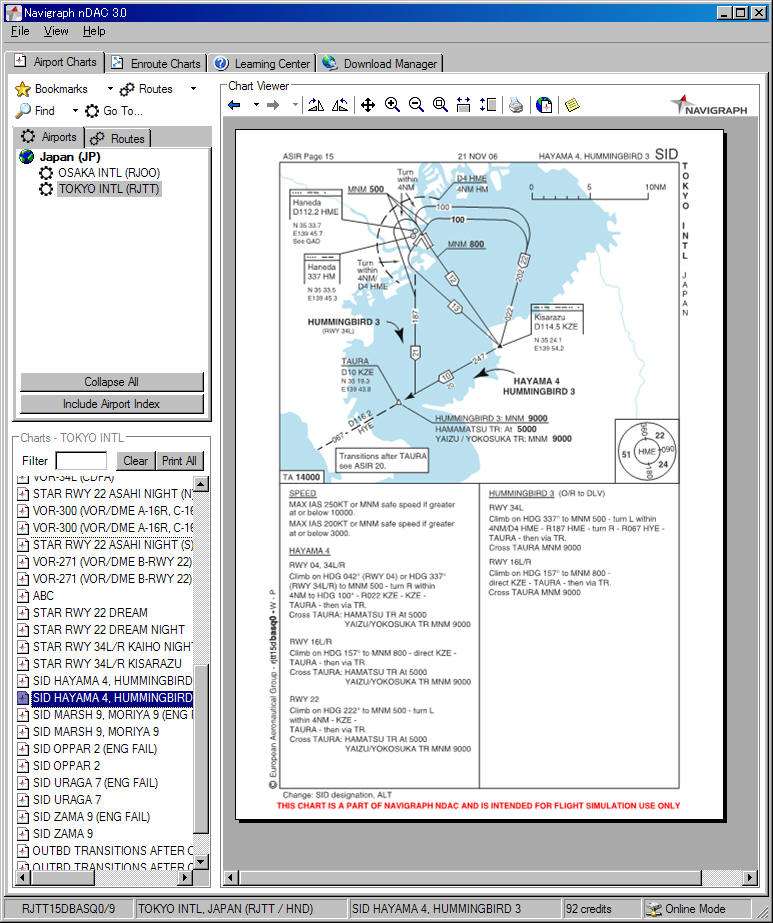The width and height of the screenshot is (773, 923).
Task: Click the Collapse All button
Action: (x=112, y=381)
